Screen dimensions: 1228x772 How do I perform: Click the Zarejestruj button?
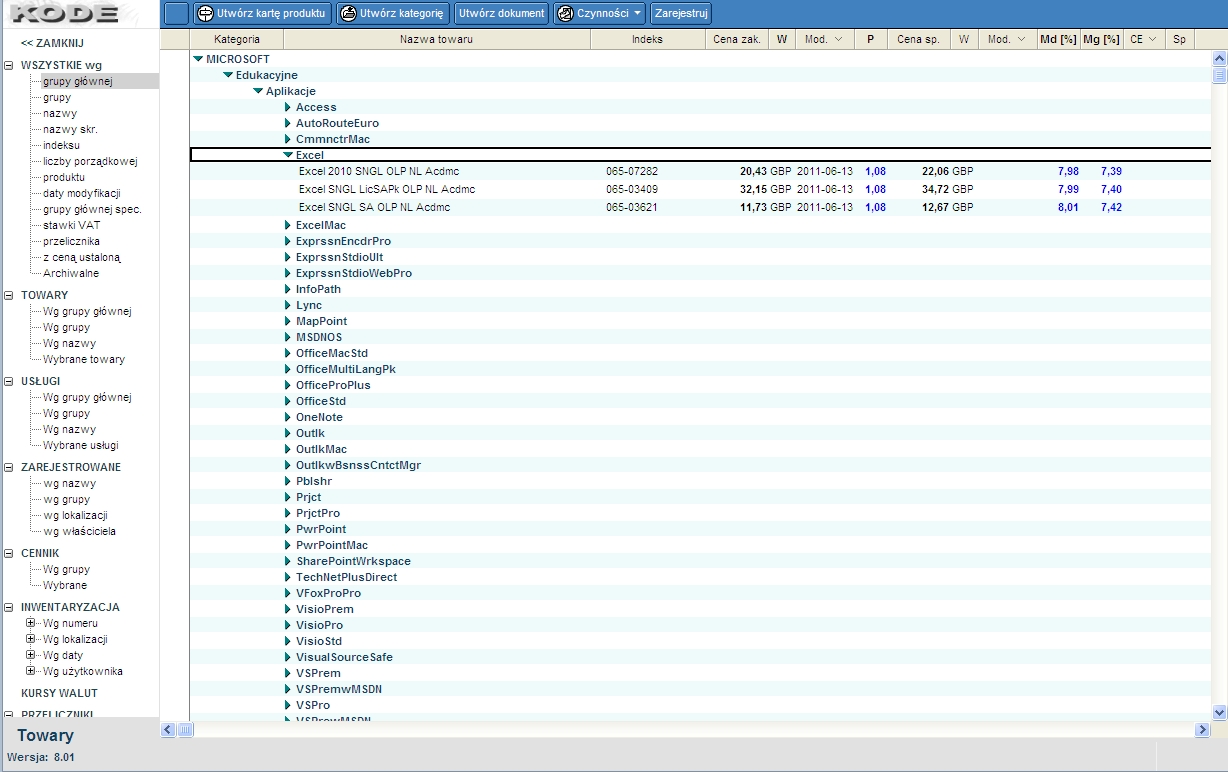(681, 14)
